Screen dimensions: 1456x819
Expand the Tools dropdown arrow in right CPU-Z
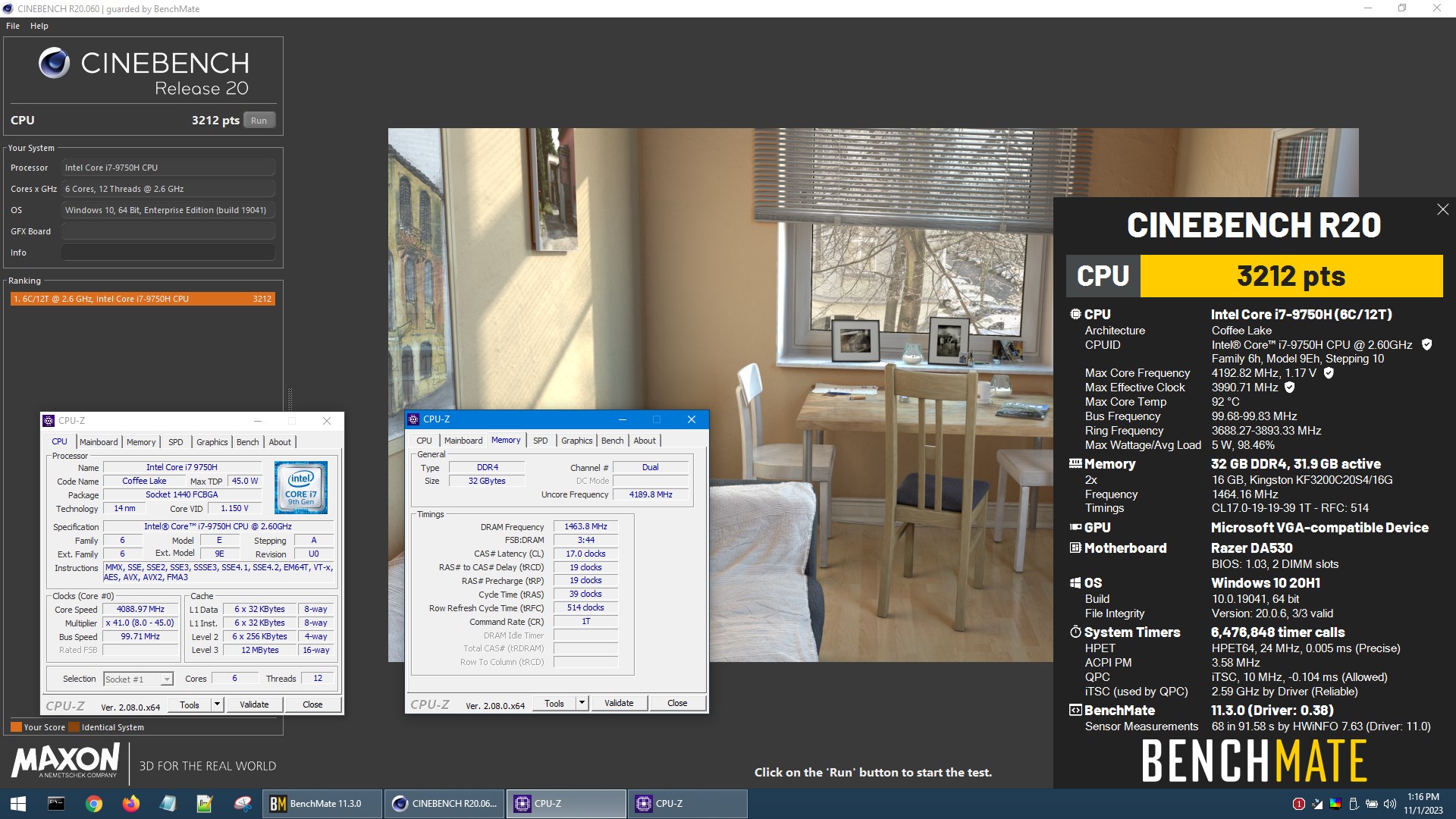click(x=582, y=703)
